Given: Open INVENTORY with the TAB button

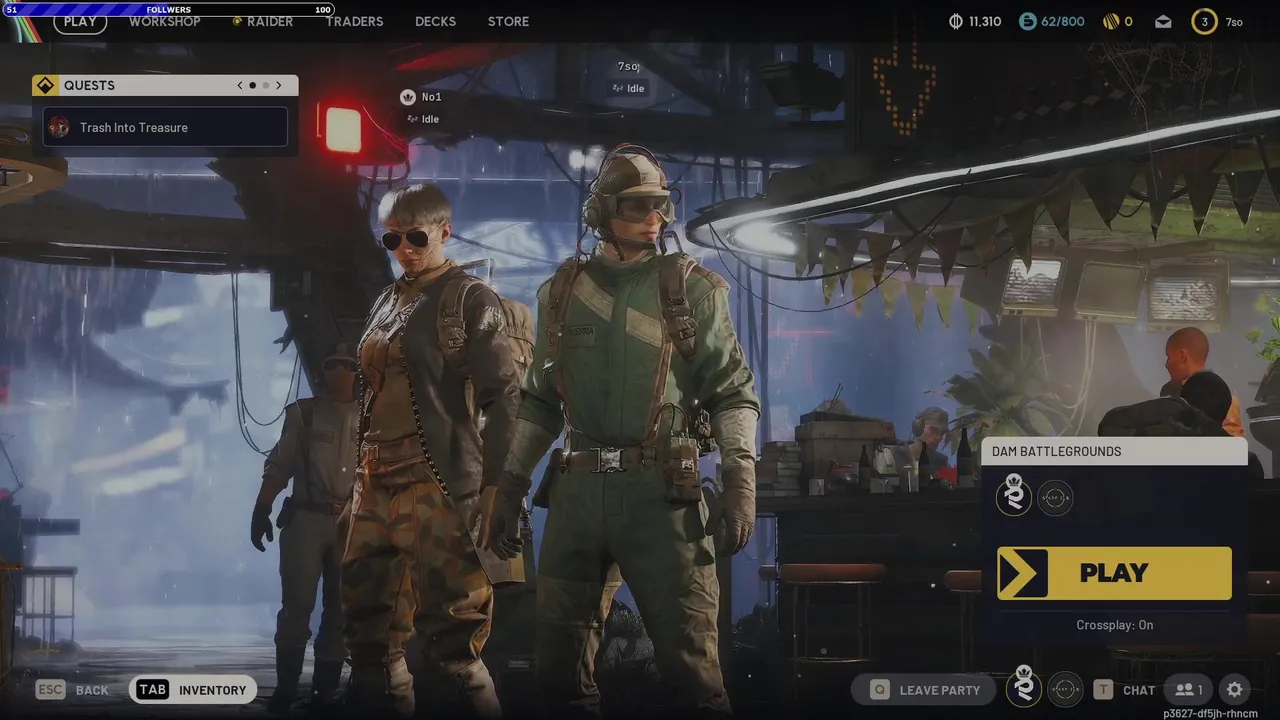Looking at the screenshot, I should 193,690.
